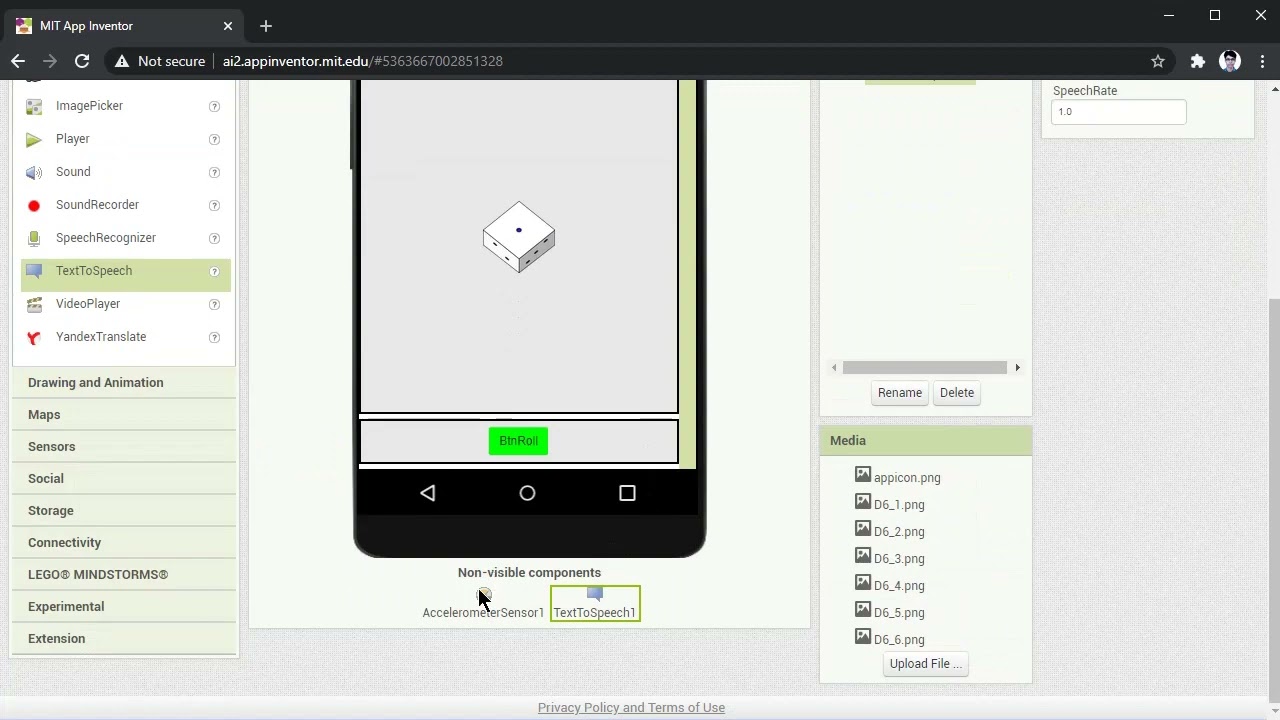Select AccelerometerSensor1 non-visible component
This screenshot has height=720, width=1280.
point(483,604)
